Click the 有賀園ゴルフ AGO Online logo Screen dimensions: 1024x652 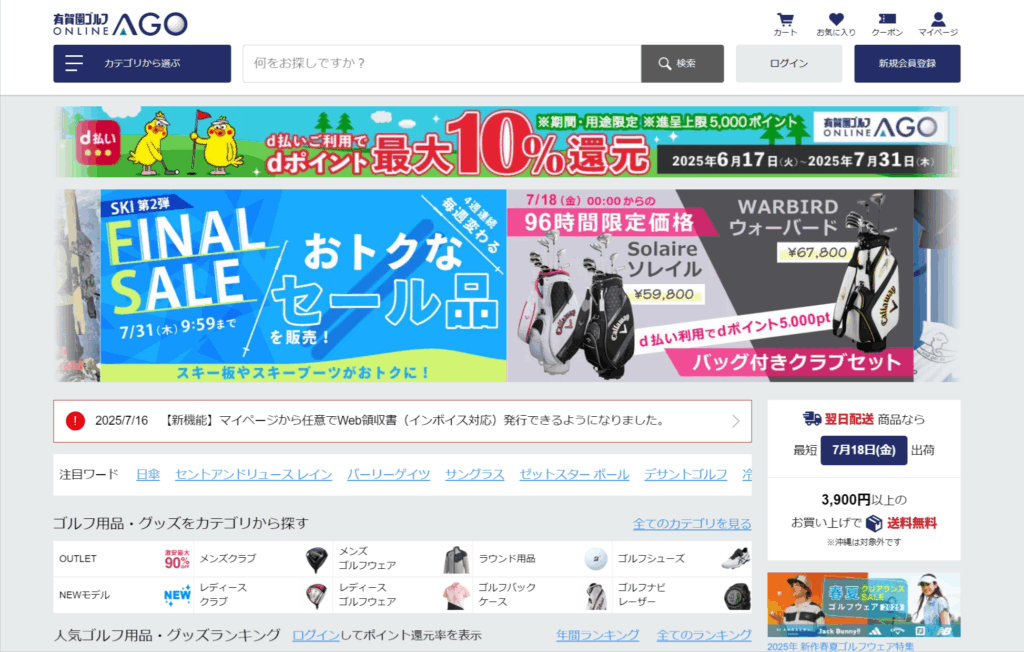coord(120,24)
